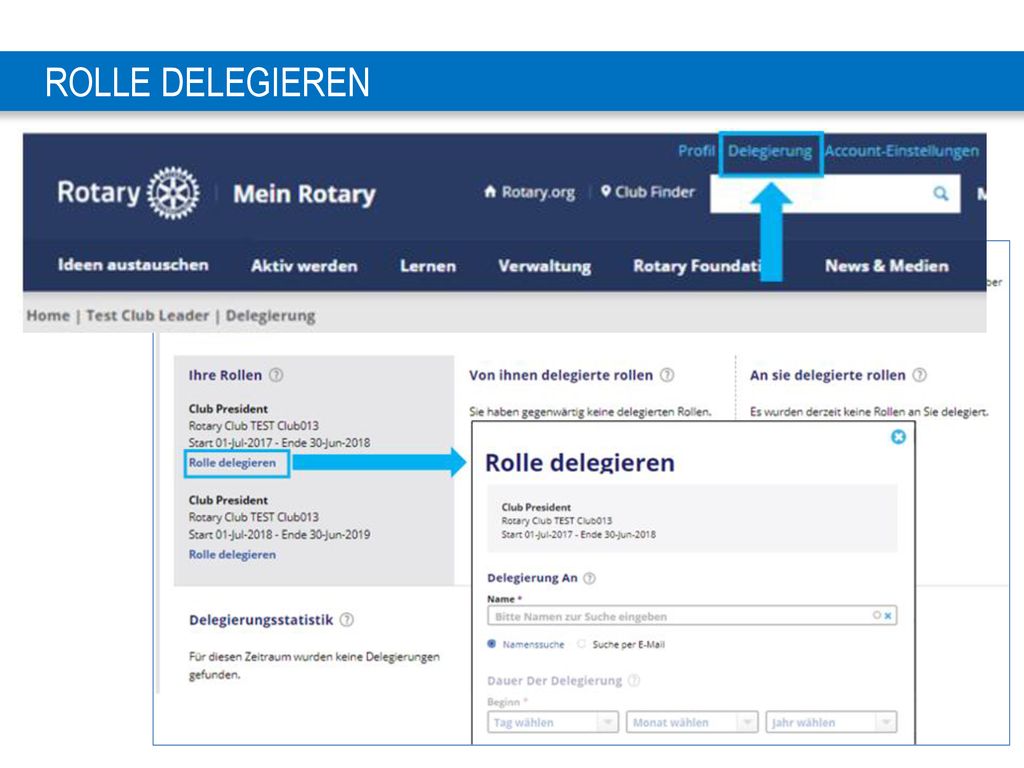This screenshot has height=768, width=1024.
Task: Click the home icon beside Rotary.org
Action: tap(490, 191)
